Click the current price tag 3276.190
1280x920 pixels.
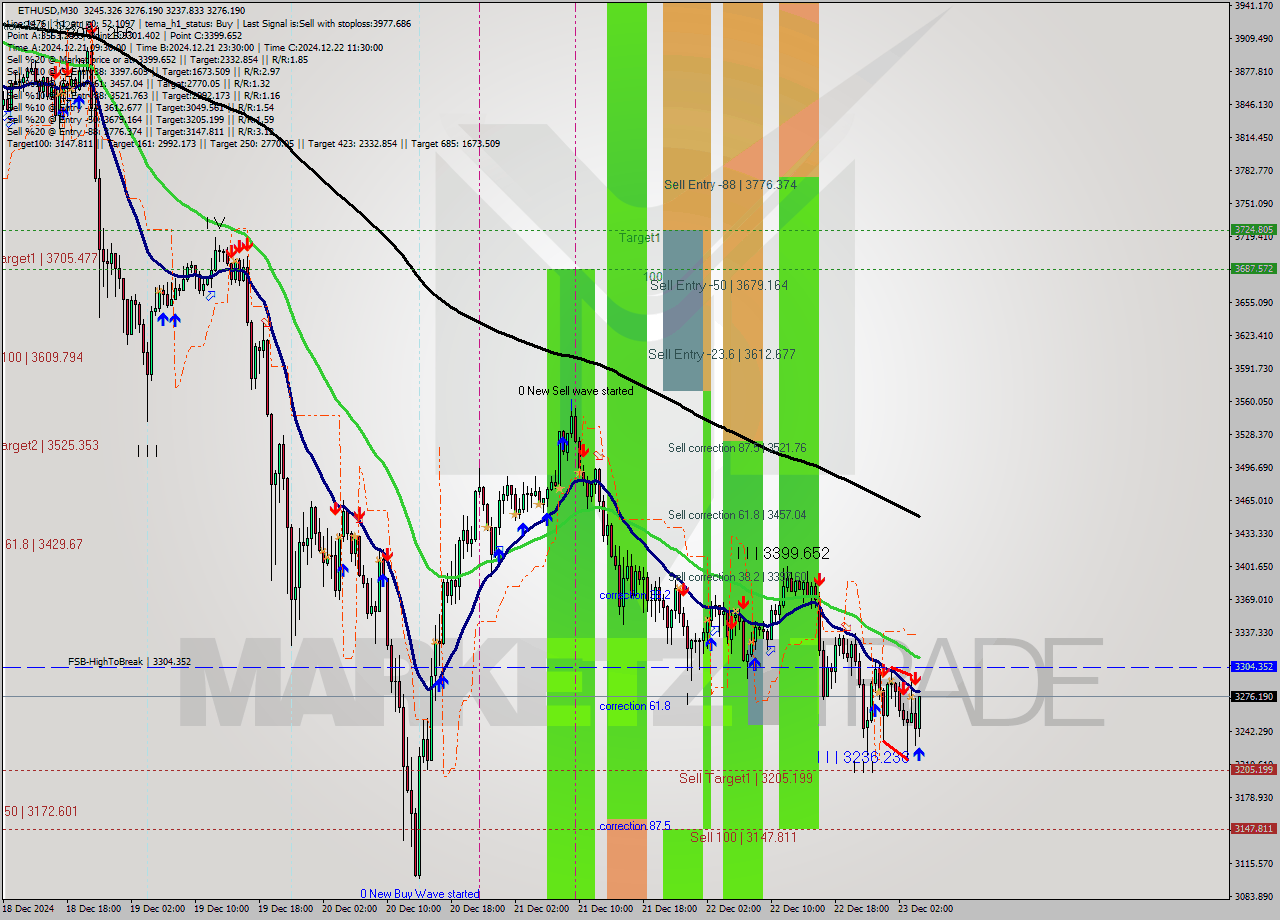point(1254,696)
